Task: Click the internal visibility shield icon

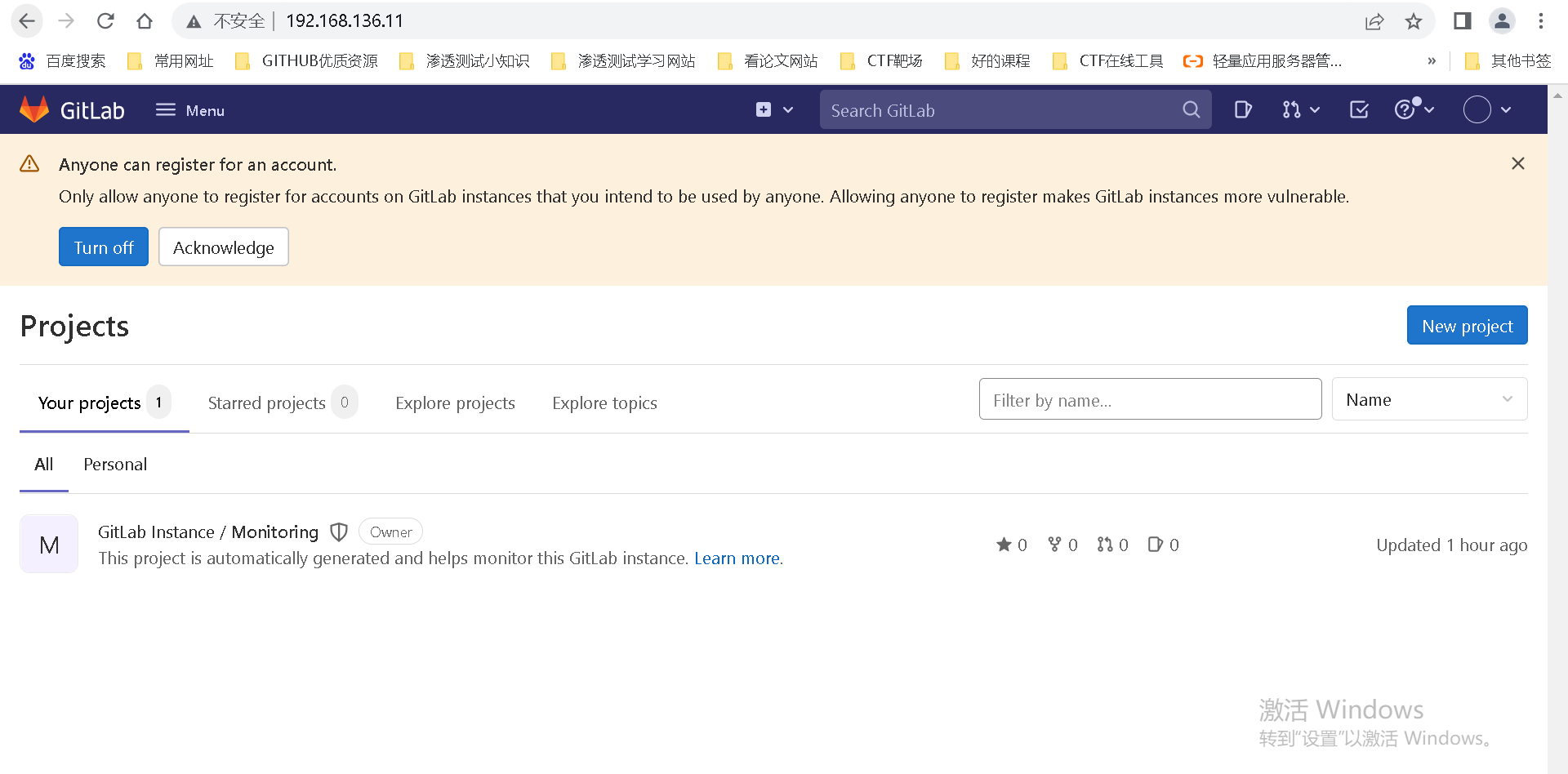Action: 339,532
